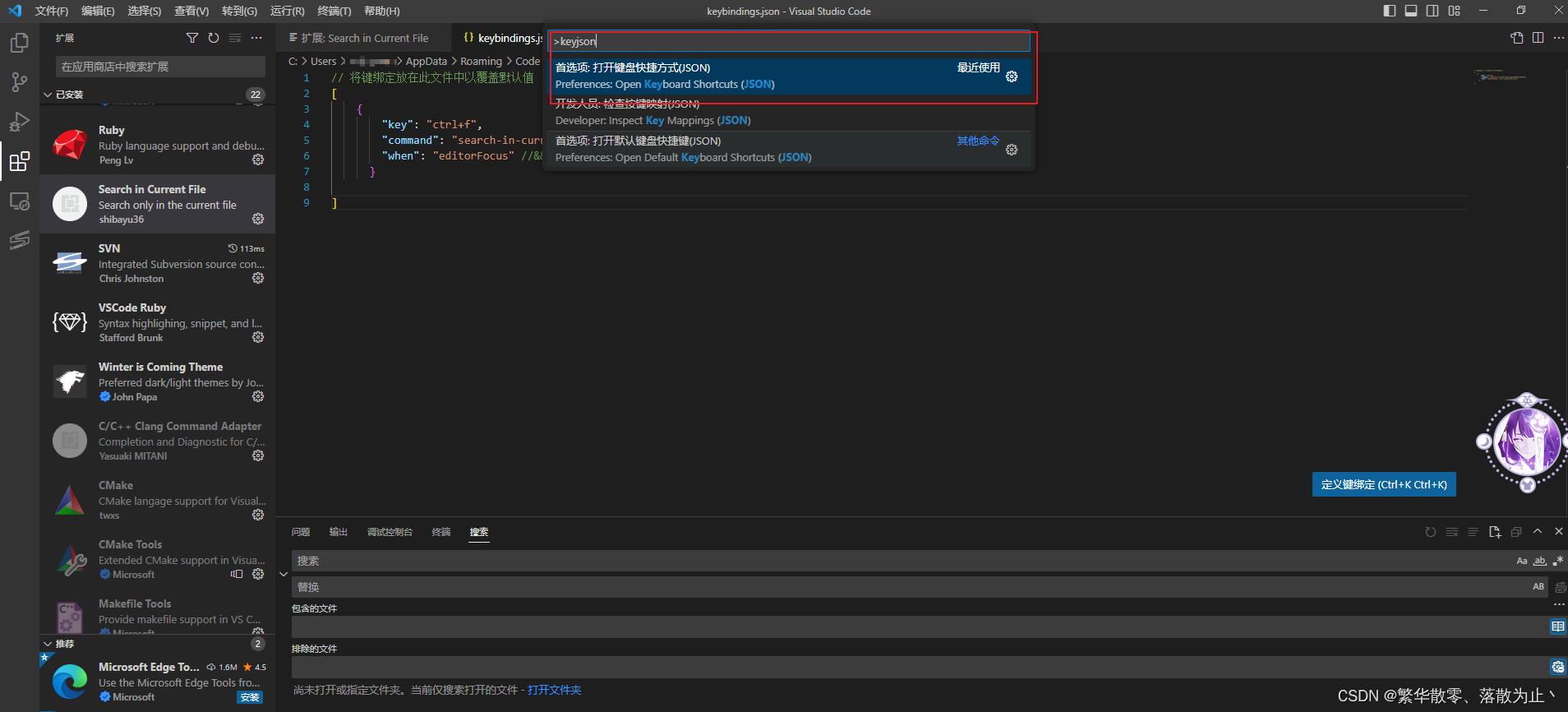This screenshot has height=712, width=1568.
Task: Open manage gear for CMake Tools extension
Action: tap(258, 574)
